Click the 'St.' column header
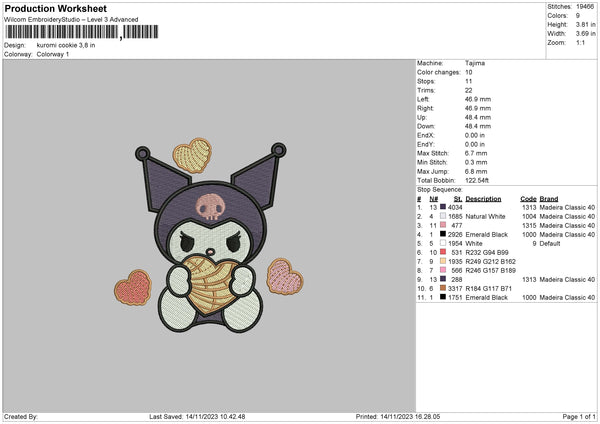 tap(458, 199)
